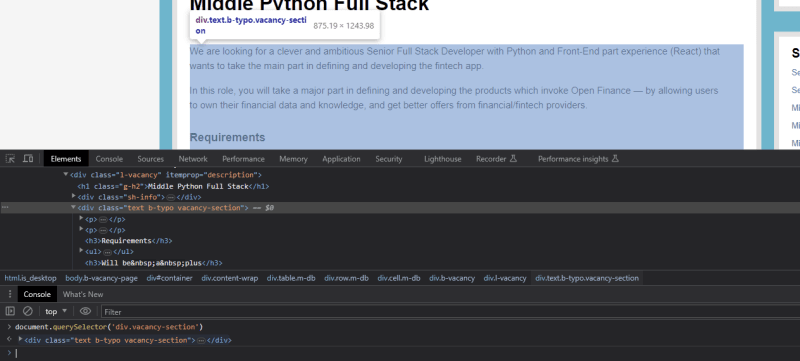
Task: Expand the console result div node
Action: point(20,339)
